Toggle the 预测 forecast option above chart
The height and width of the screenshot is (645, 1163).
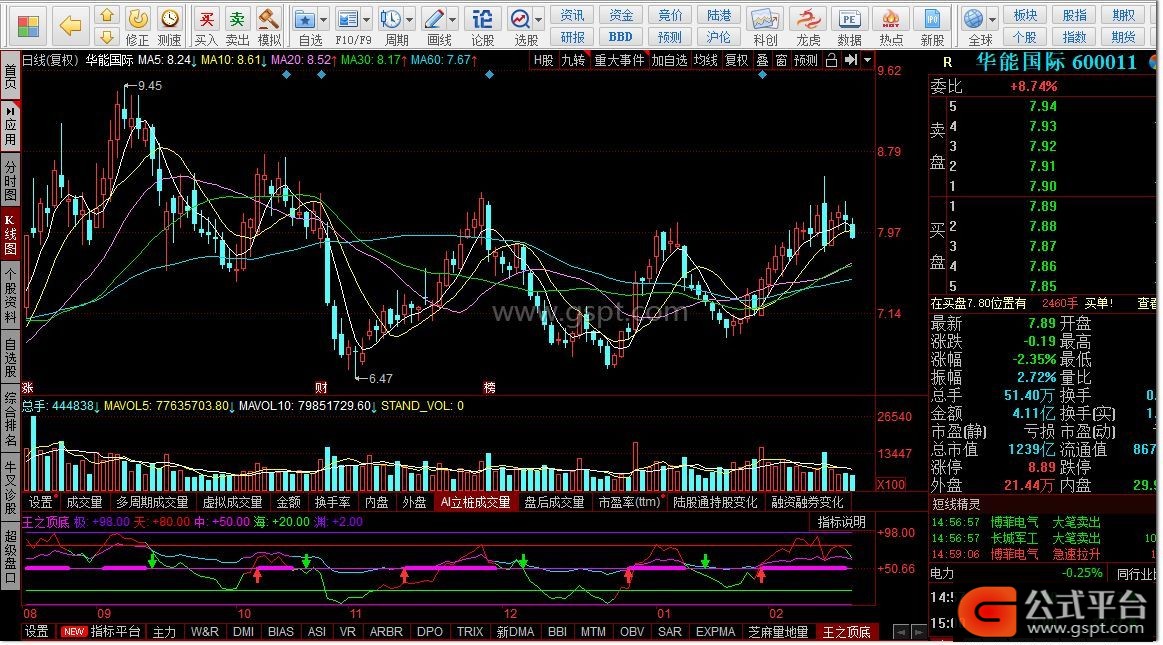806,60
